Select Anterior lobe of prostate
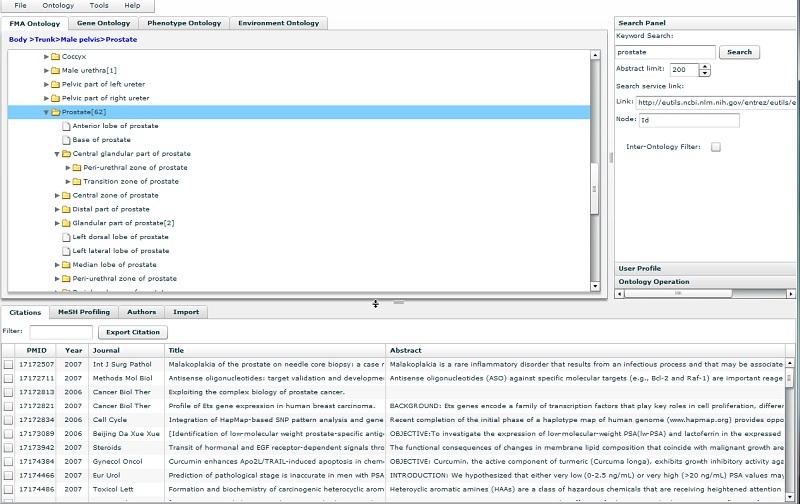 (x=115, y=125)
